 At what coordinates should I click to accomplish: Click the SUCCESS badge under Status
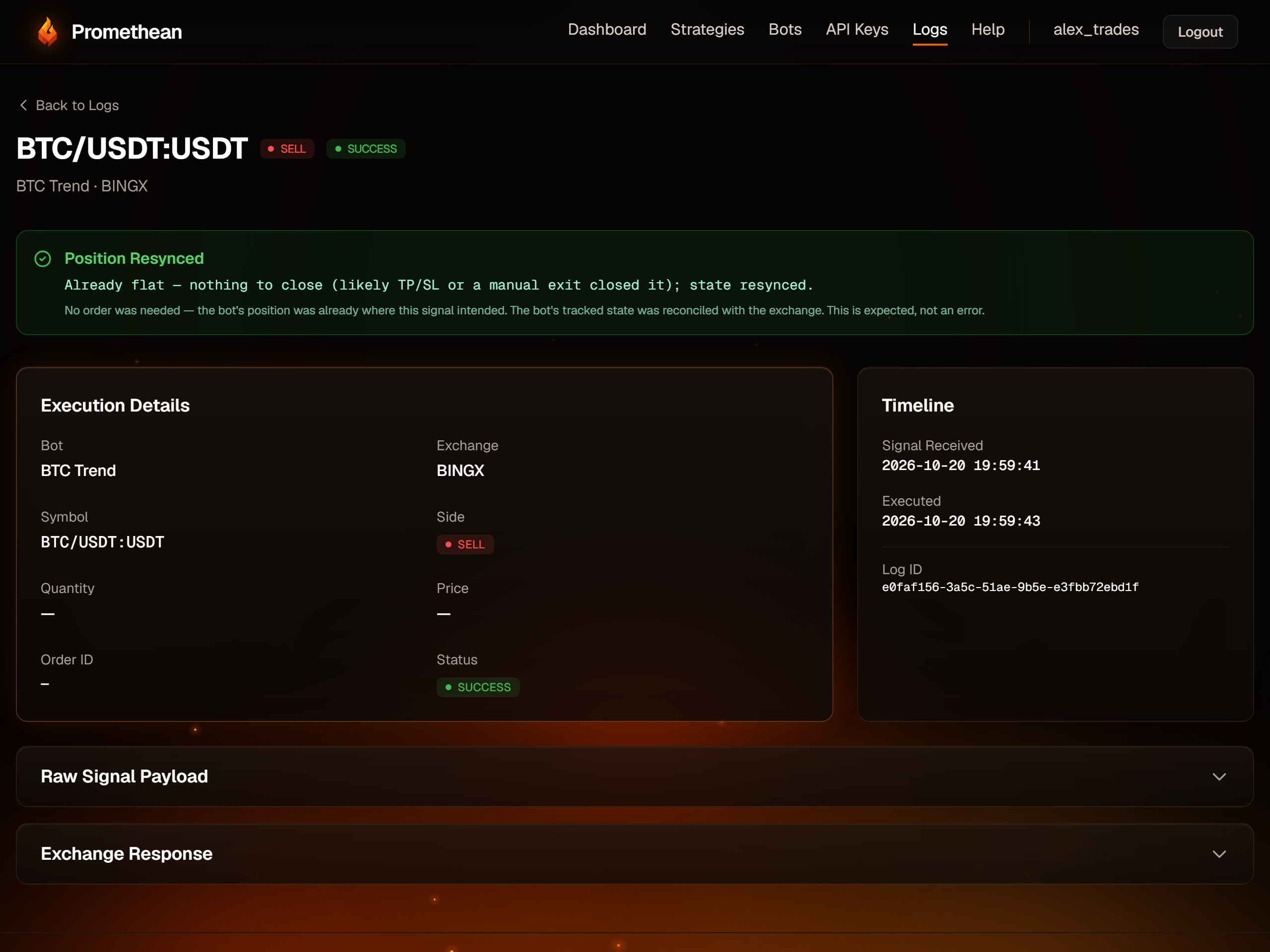(478, 687)
